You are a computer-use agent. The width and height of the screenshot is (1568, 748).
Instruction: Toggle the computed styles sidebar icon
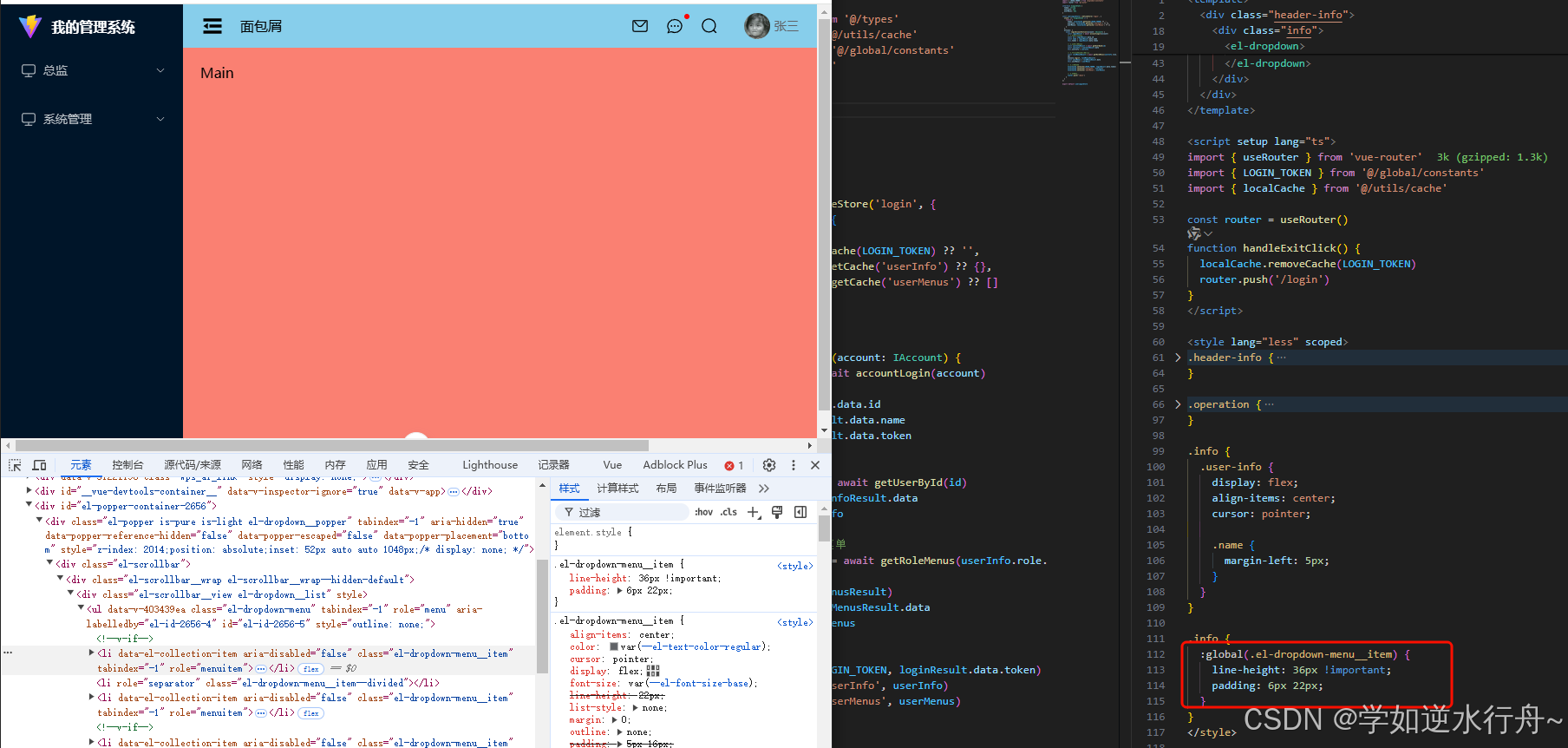[800, 512]
